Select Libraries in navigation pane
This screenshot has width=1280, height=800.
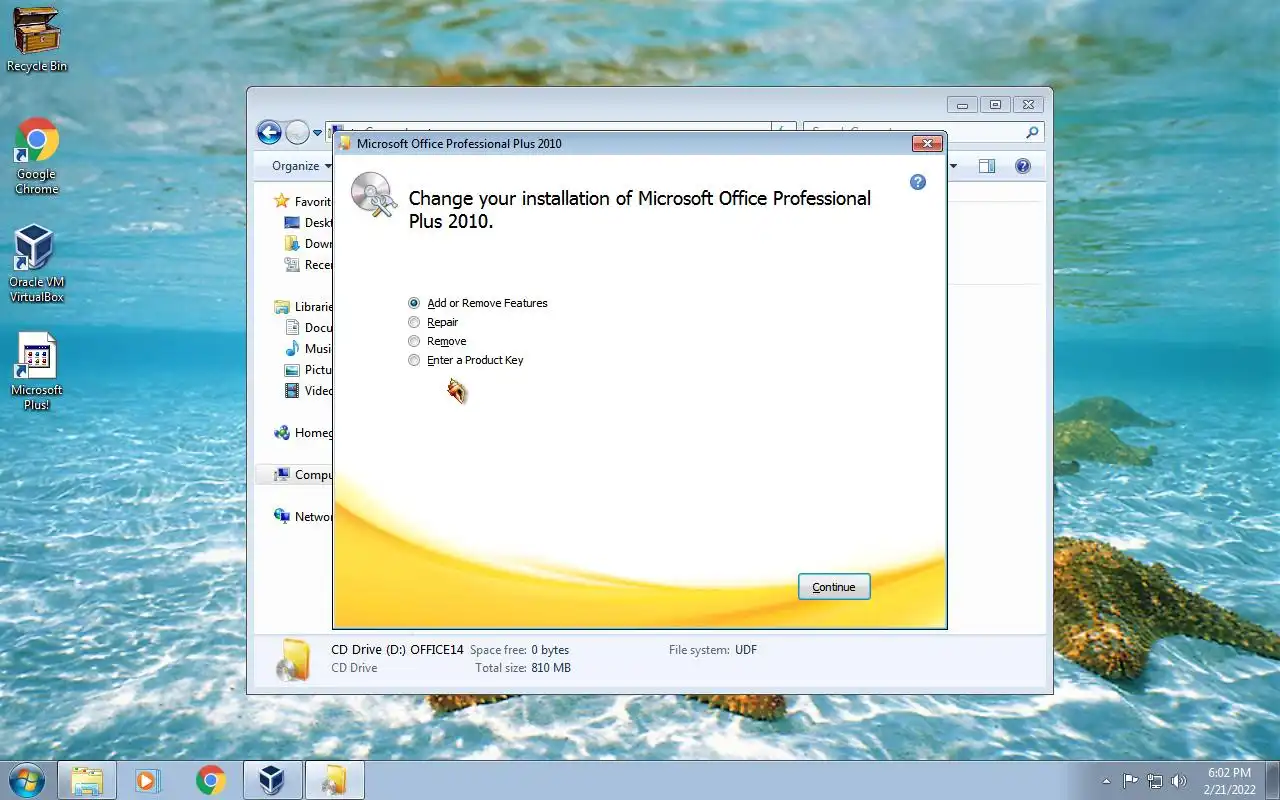pos(302,307)
